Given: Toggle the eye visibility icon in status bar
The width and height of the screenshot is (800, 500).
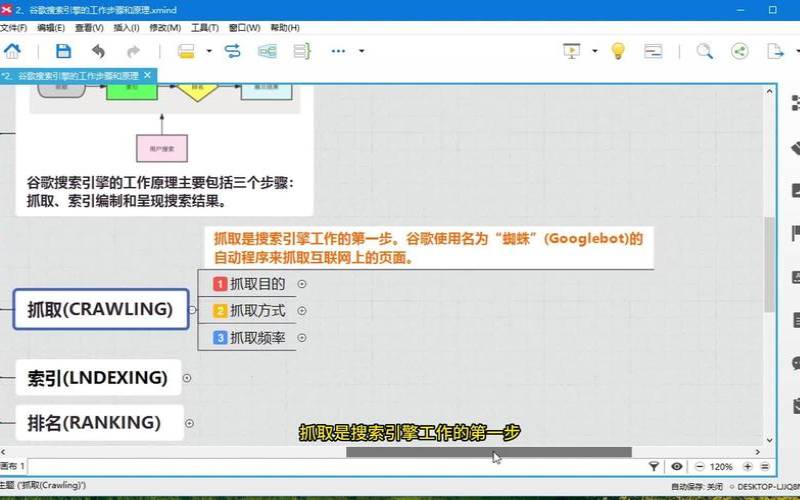Looking at the screenshot, I should tap(677, 466).
